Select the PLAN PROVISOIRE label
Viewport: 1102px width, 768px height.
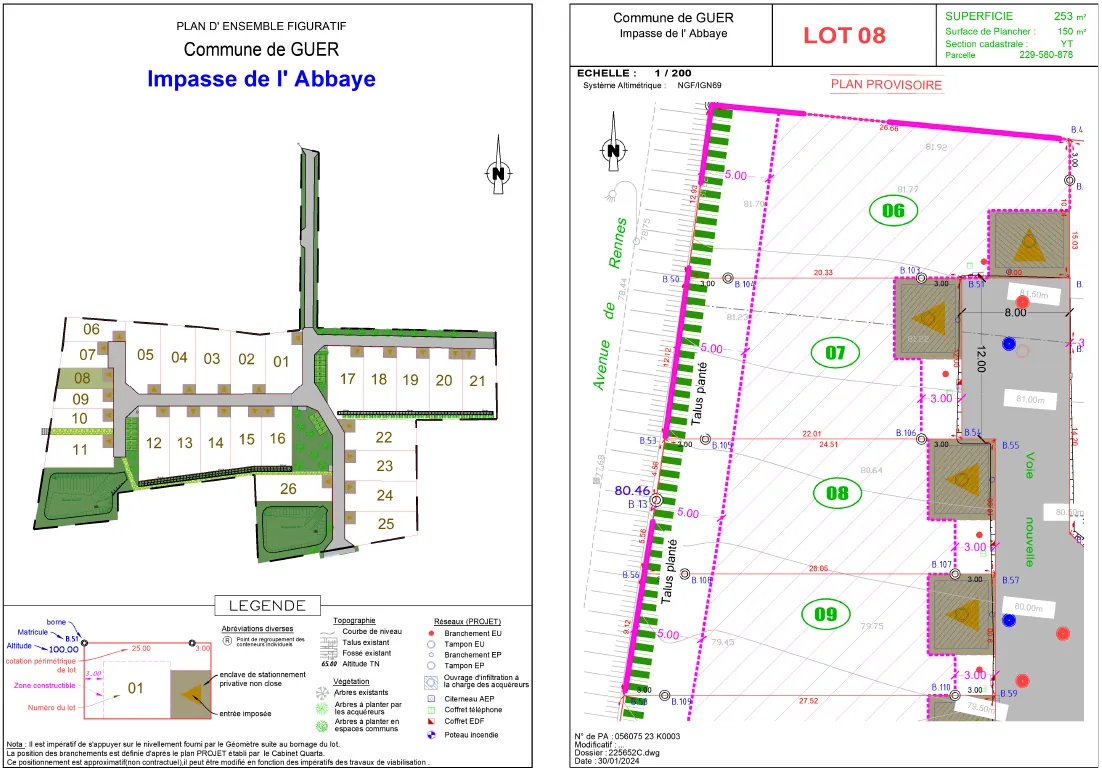pyautogui.click(x=884, y=85)
